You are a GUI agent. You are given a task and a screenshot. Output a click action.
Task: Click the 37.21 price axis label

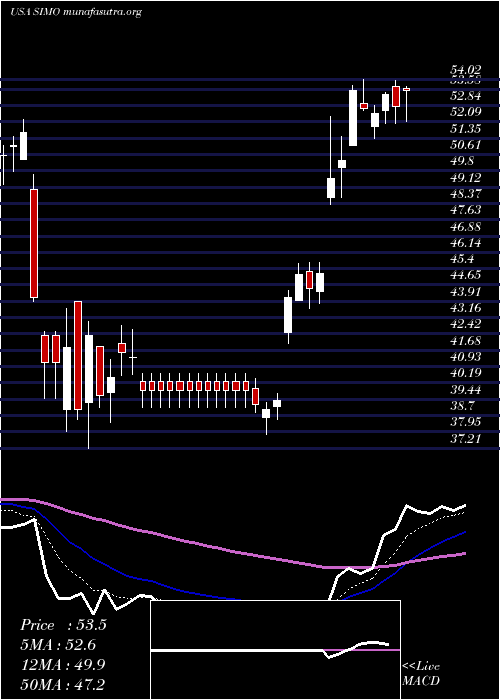click(x=466, y=439)
